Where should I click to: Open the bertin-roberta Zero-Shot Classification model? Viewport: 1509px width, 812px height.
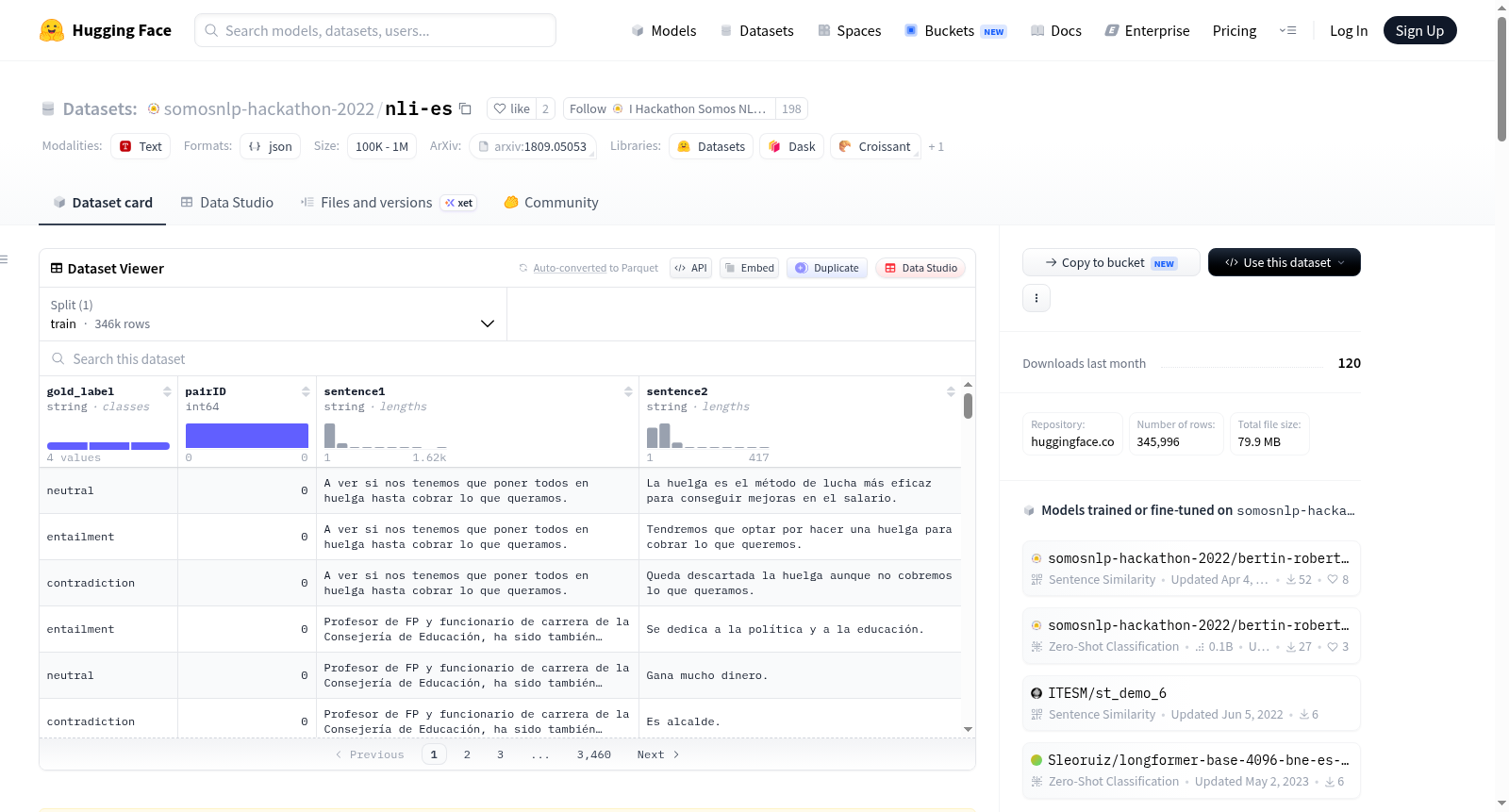click(x=1191, y=636)
